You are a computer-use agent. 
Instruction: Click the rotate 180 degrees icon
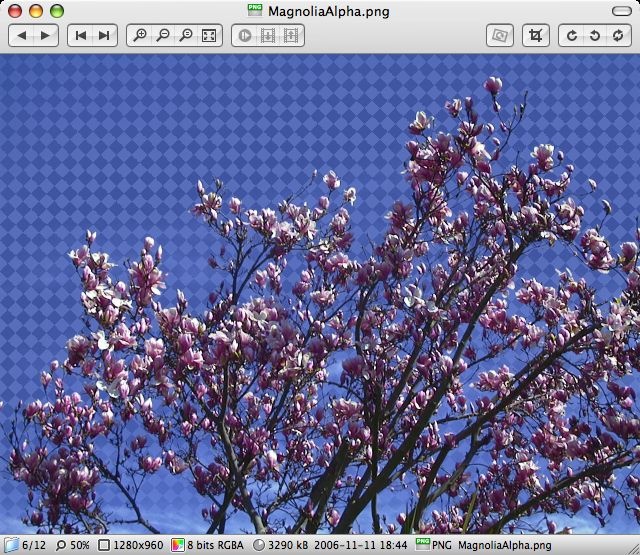click(x=618, y=36)
